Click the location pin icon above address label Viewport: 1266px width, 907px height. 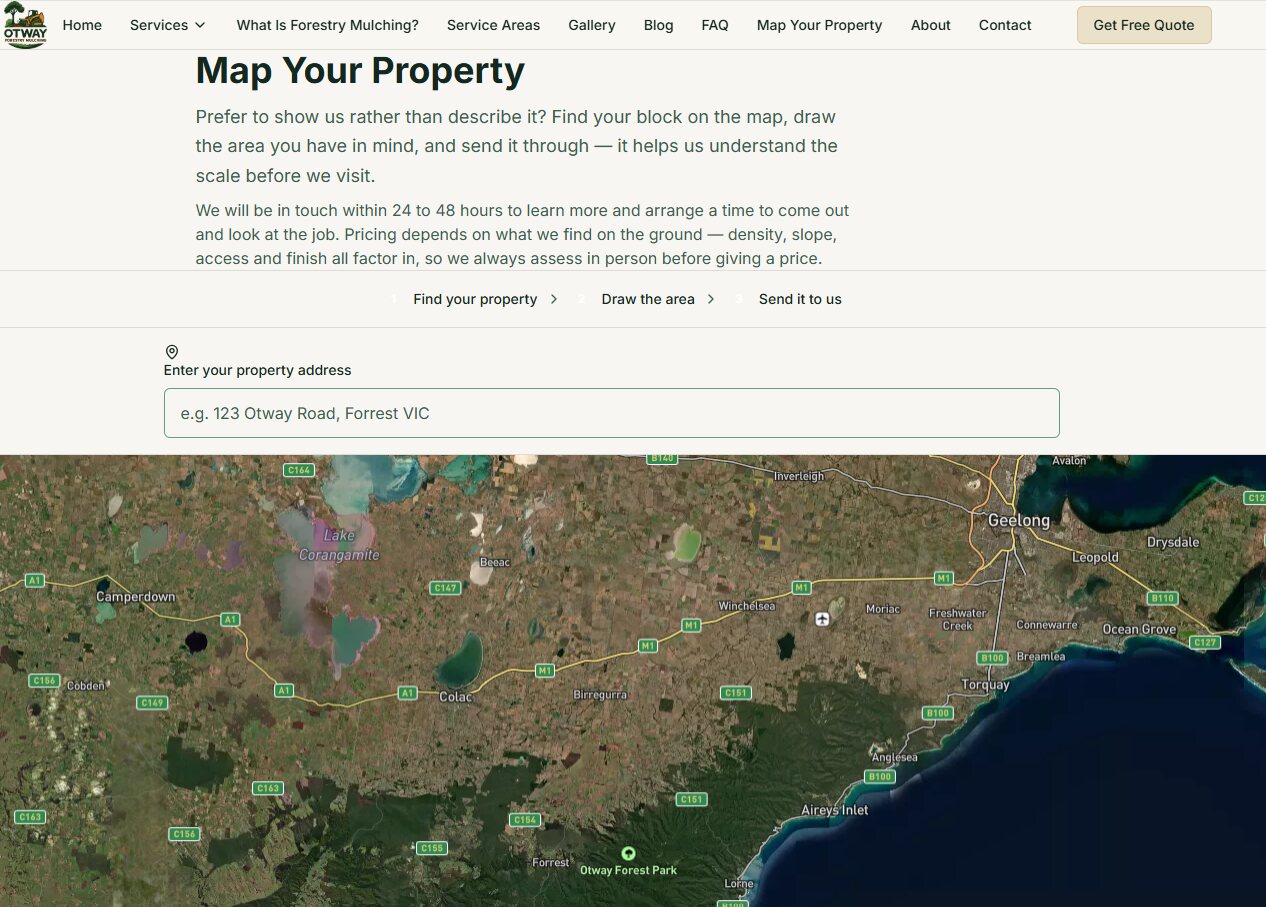coord(172,352)
